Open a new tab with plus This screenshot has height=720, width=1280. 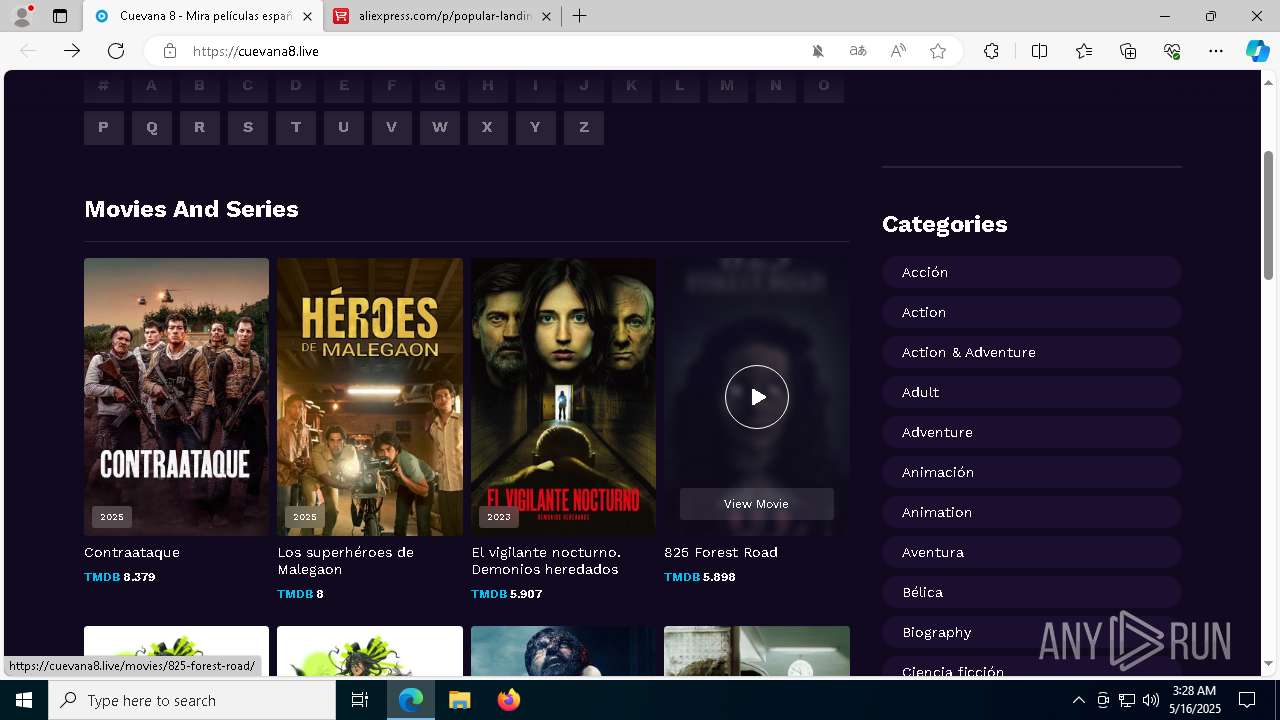coord(579,16)
